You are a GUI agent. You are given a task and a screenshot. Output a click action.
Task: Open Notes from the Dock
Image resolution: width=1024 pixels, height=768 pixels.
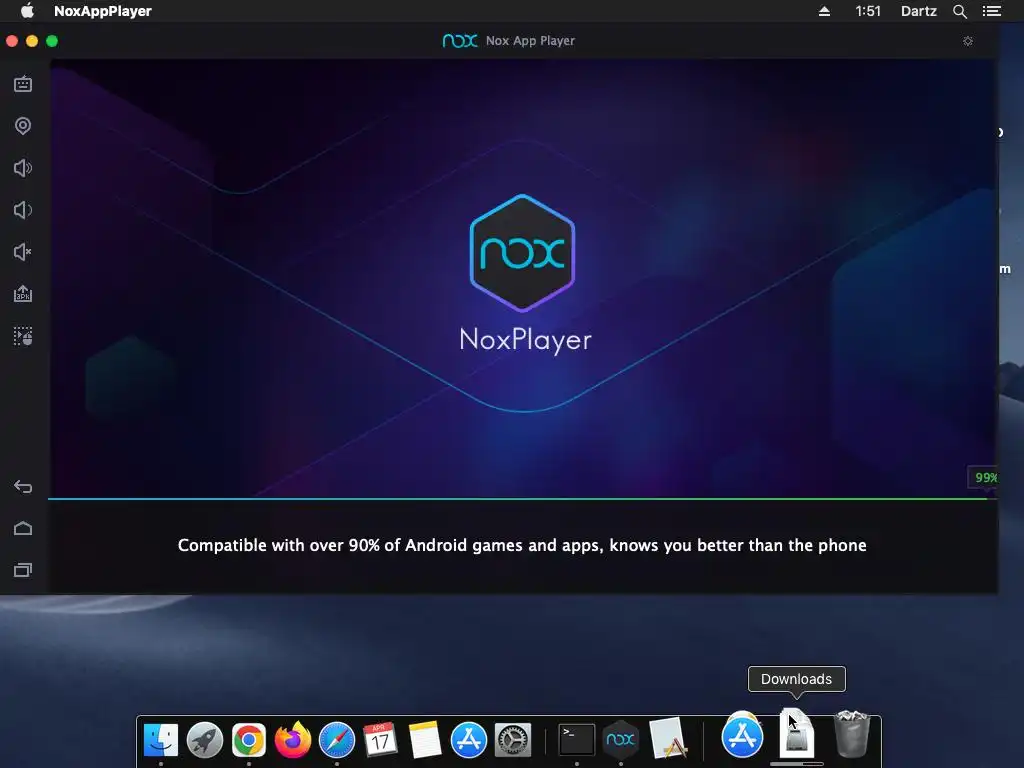coord(424,740)
